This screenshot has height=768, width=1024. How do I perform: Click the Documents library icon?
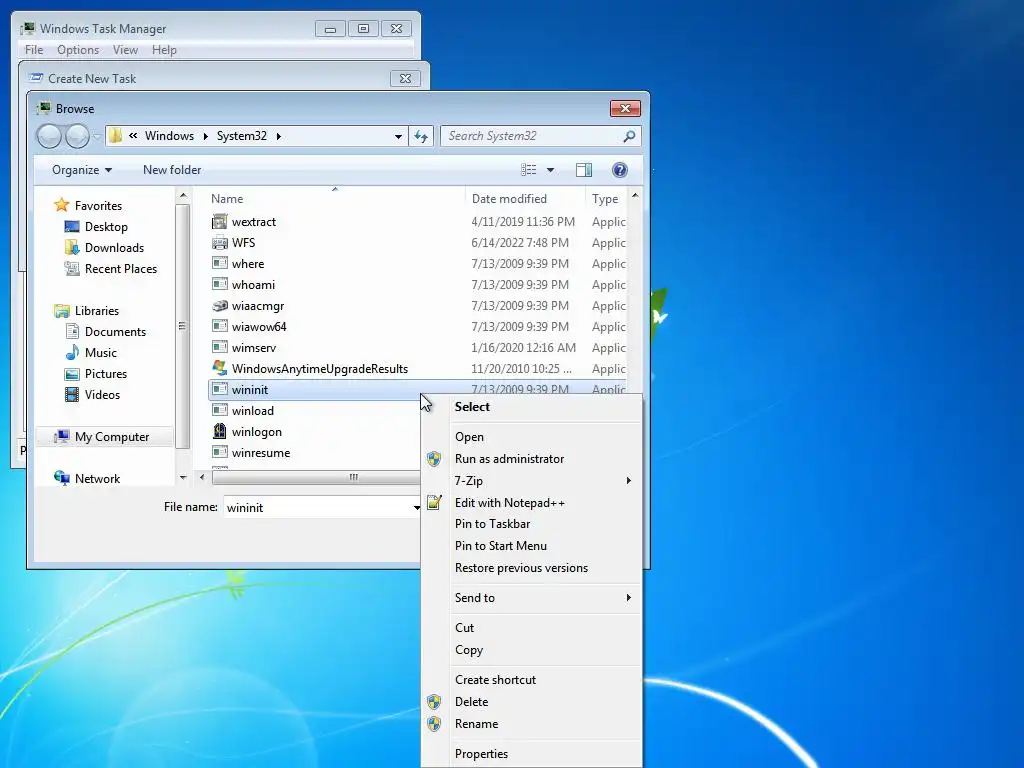[72, 332]
